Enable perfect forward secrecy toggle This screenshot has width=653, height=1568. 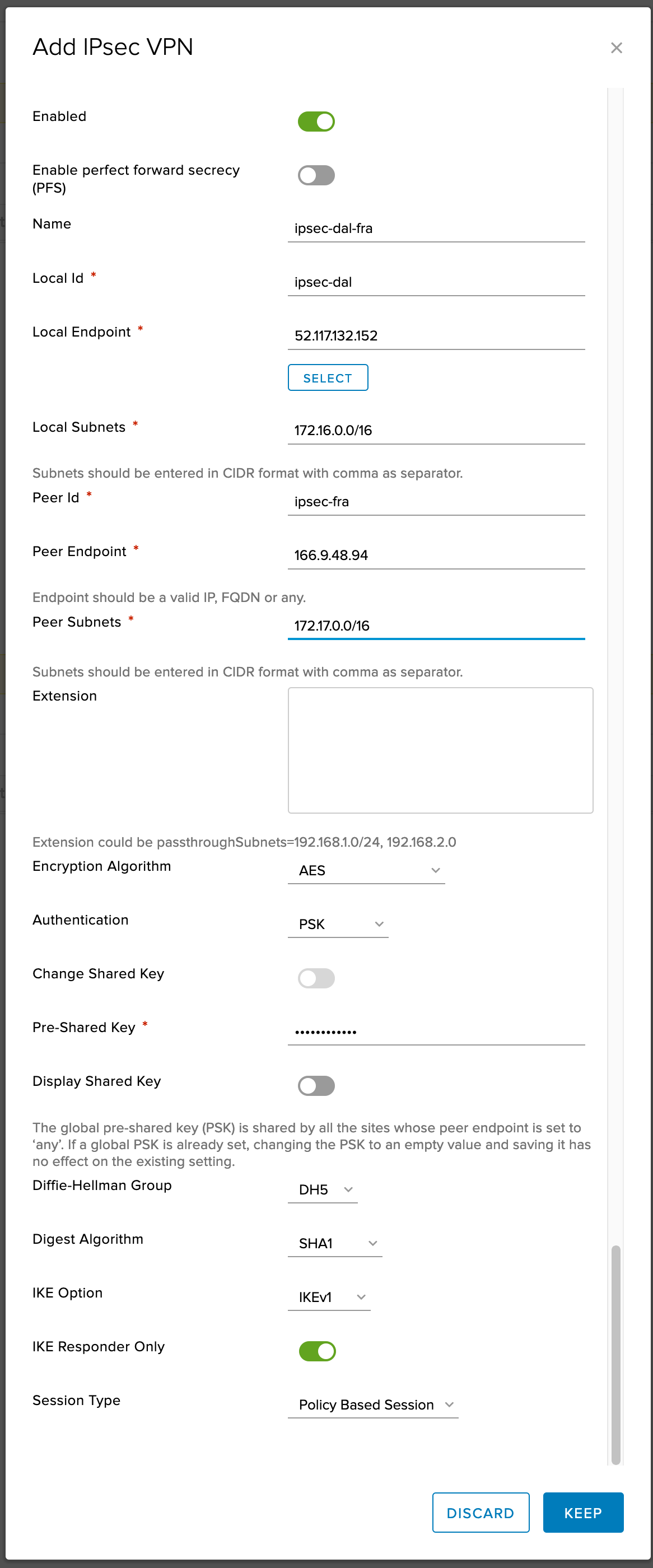[316, 175]
